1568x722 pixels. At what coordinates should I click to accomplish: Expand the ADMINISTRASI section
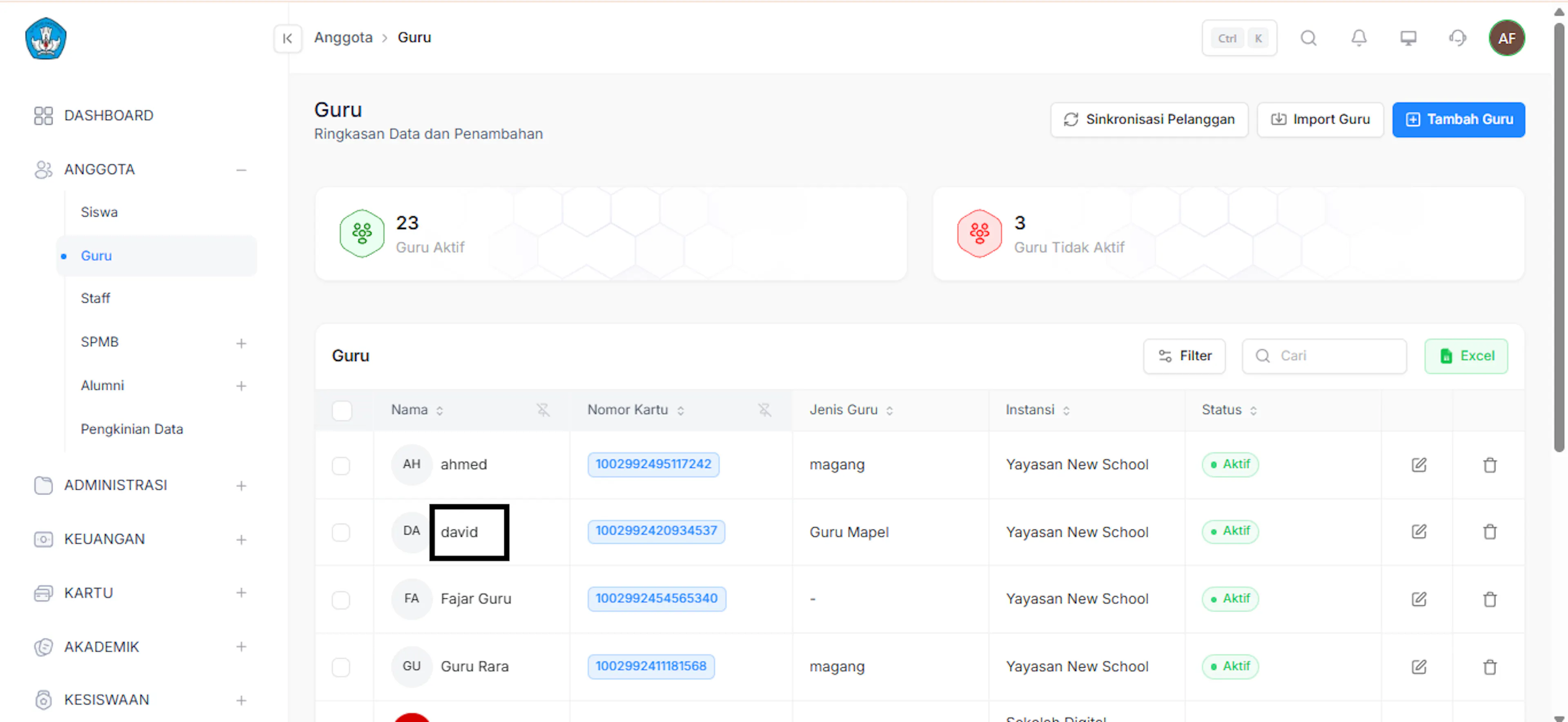coord(241,486)
